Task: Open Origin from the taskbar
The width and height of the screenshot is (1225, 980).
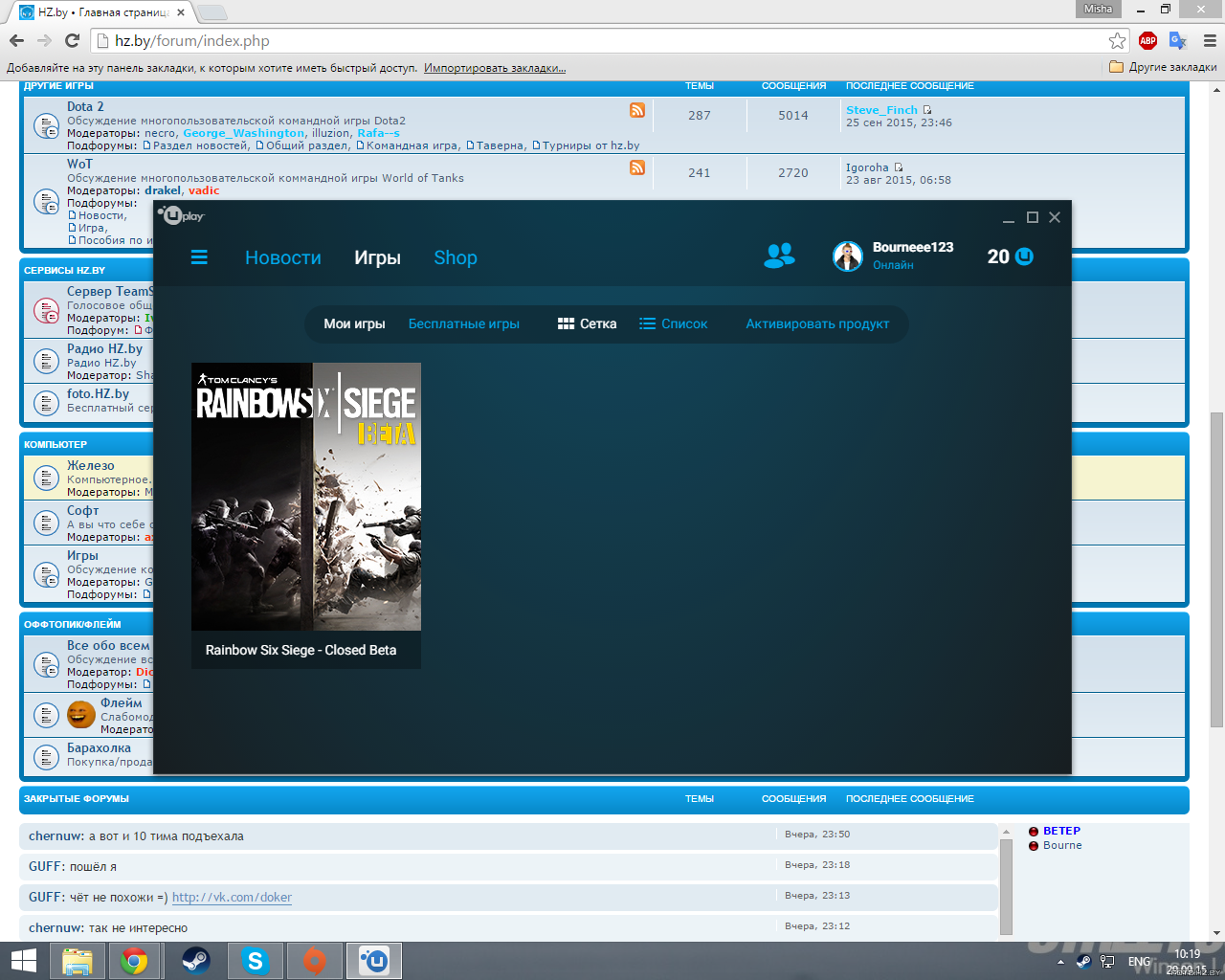Action: pyautogui.click(x=314, y=961)
